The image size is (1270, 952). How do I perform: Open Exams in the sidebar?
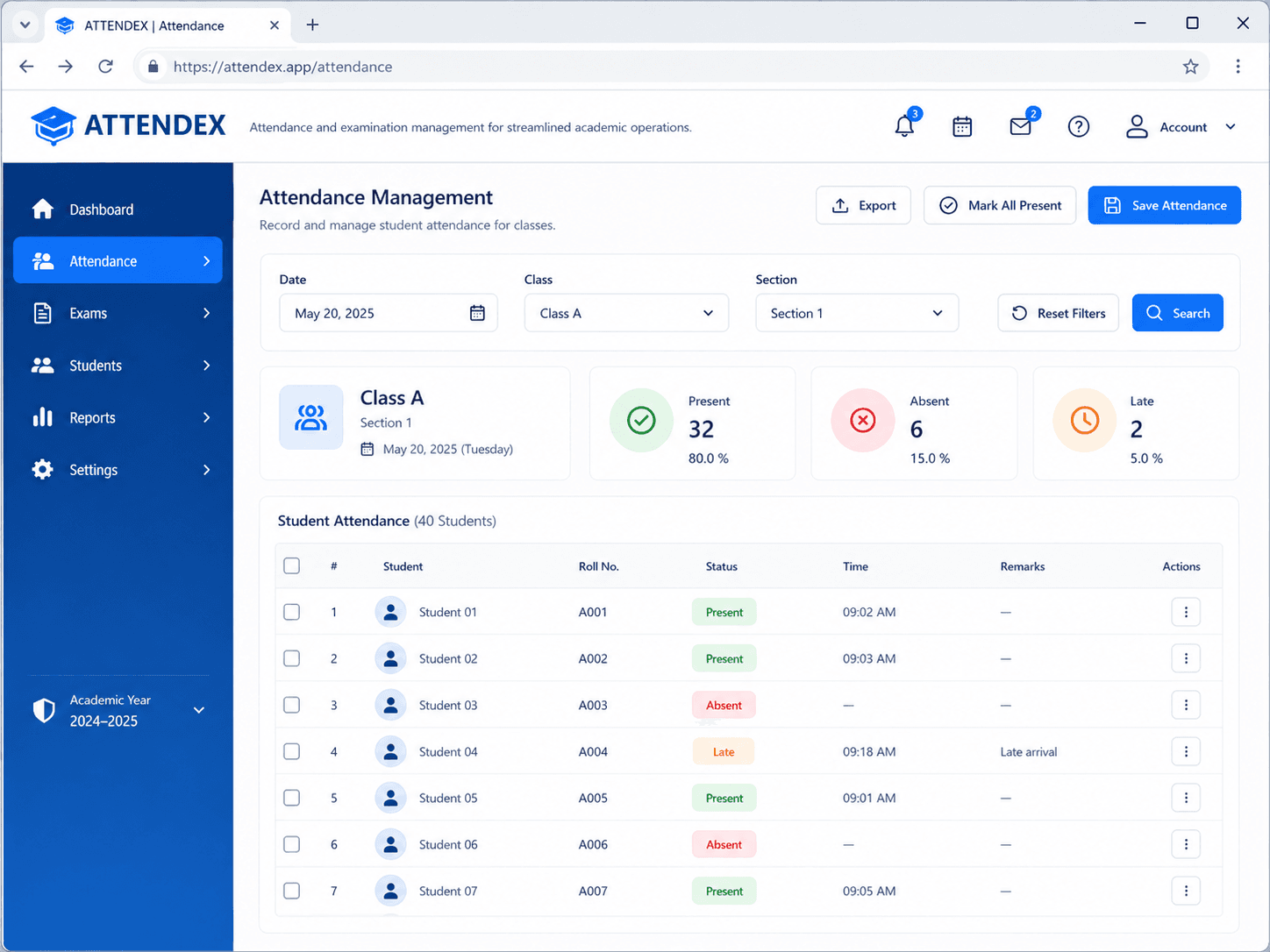point(118,313)
